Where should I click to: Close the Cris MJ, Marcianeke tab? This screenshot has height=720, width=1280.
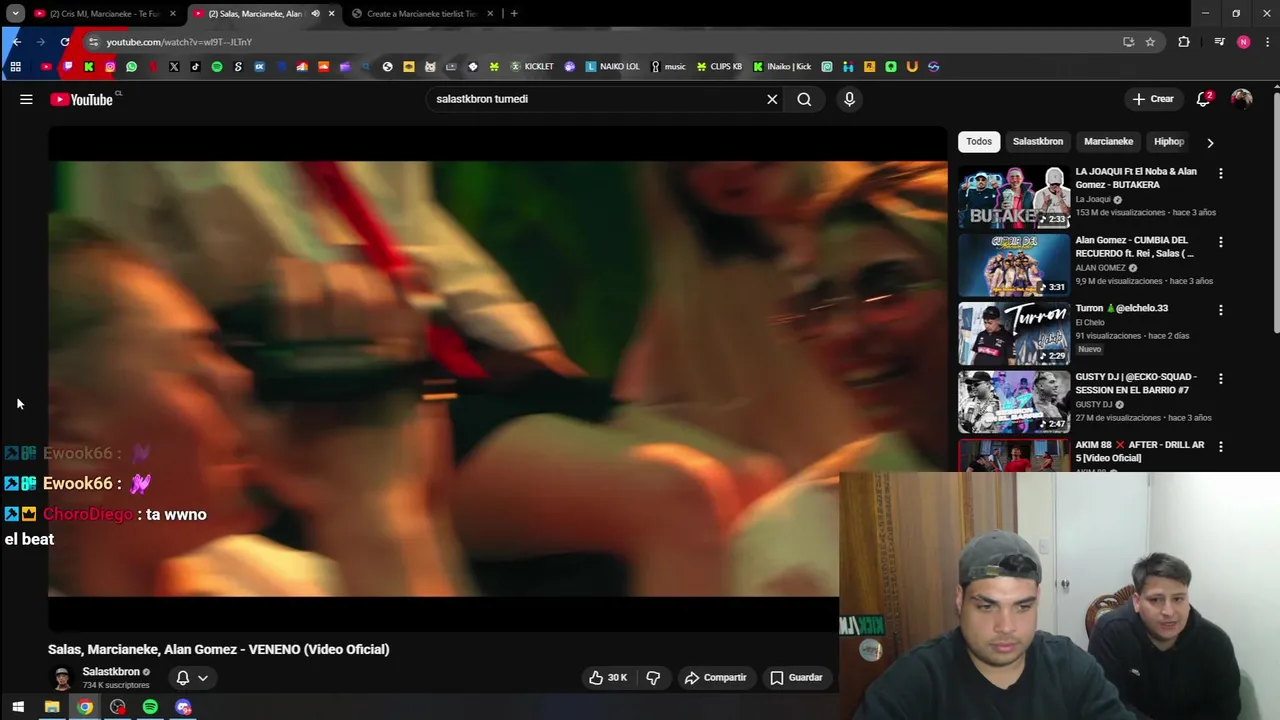pos(172,14)
